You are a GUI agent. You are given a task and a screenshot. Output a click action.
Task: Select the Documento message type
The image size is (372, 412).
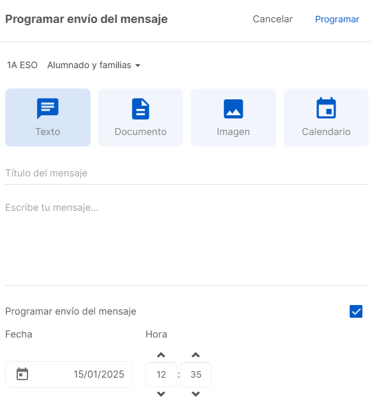(x=140, y=117)
